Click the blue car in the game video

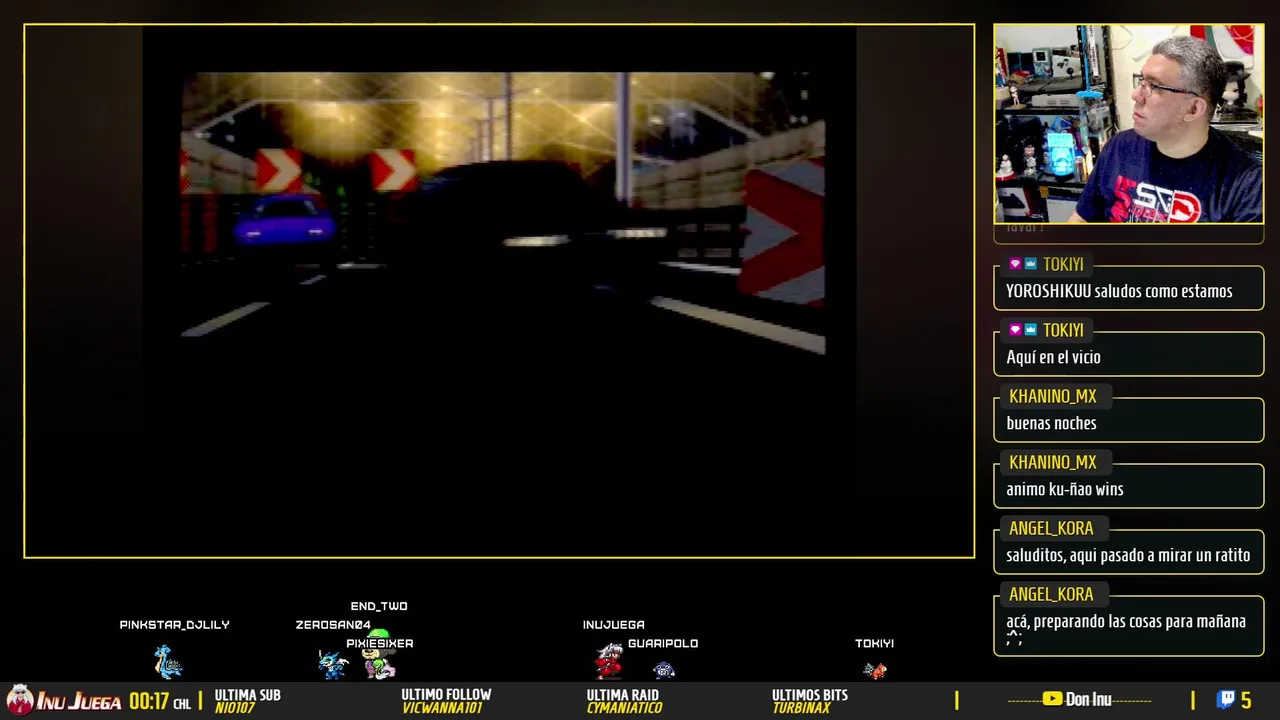point(286,220)
